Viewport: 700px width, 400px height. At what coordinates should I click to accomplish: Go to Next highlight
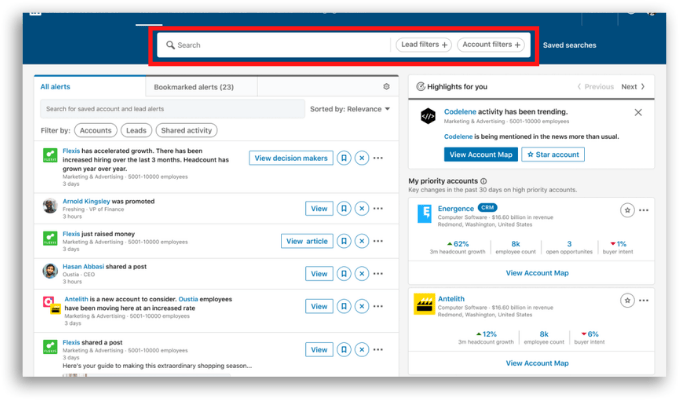point(633,87)
